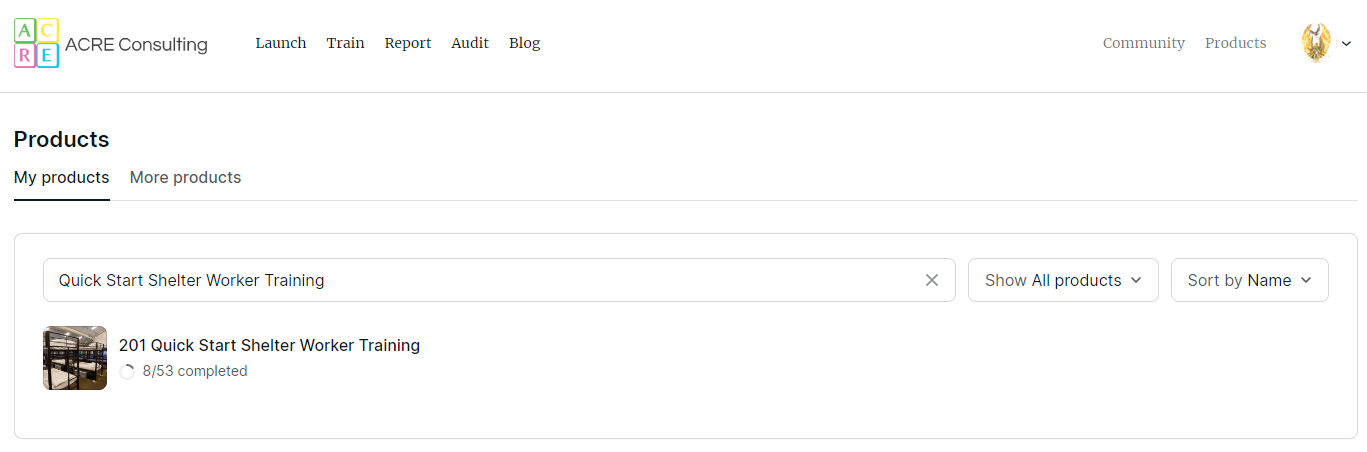Click the course progress circle icon
The width and height of the screenshot is (1367, 452).
click(127, 372)
